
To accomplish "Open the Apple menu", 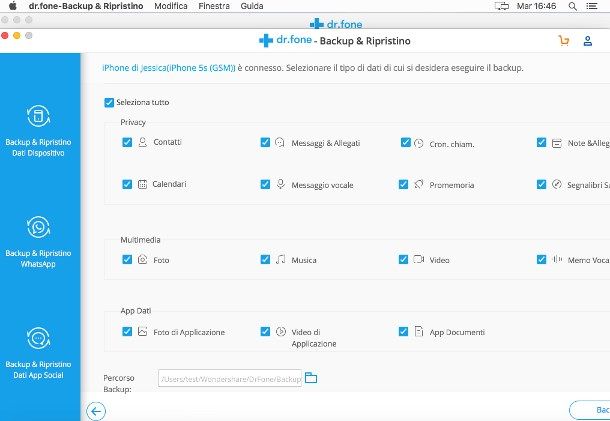I will coord(13,6).
